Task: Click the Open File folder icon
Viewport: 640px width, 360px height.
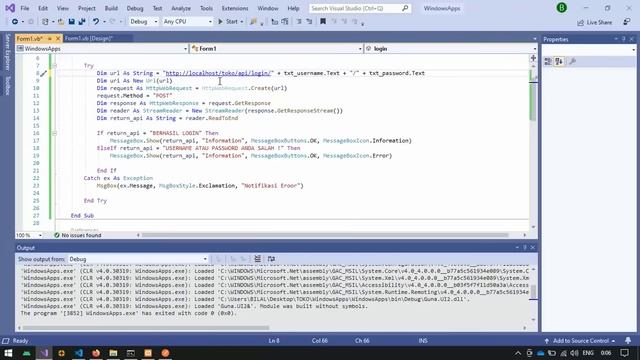Action: point(61,22)
